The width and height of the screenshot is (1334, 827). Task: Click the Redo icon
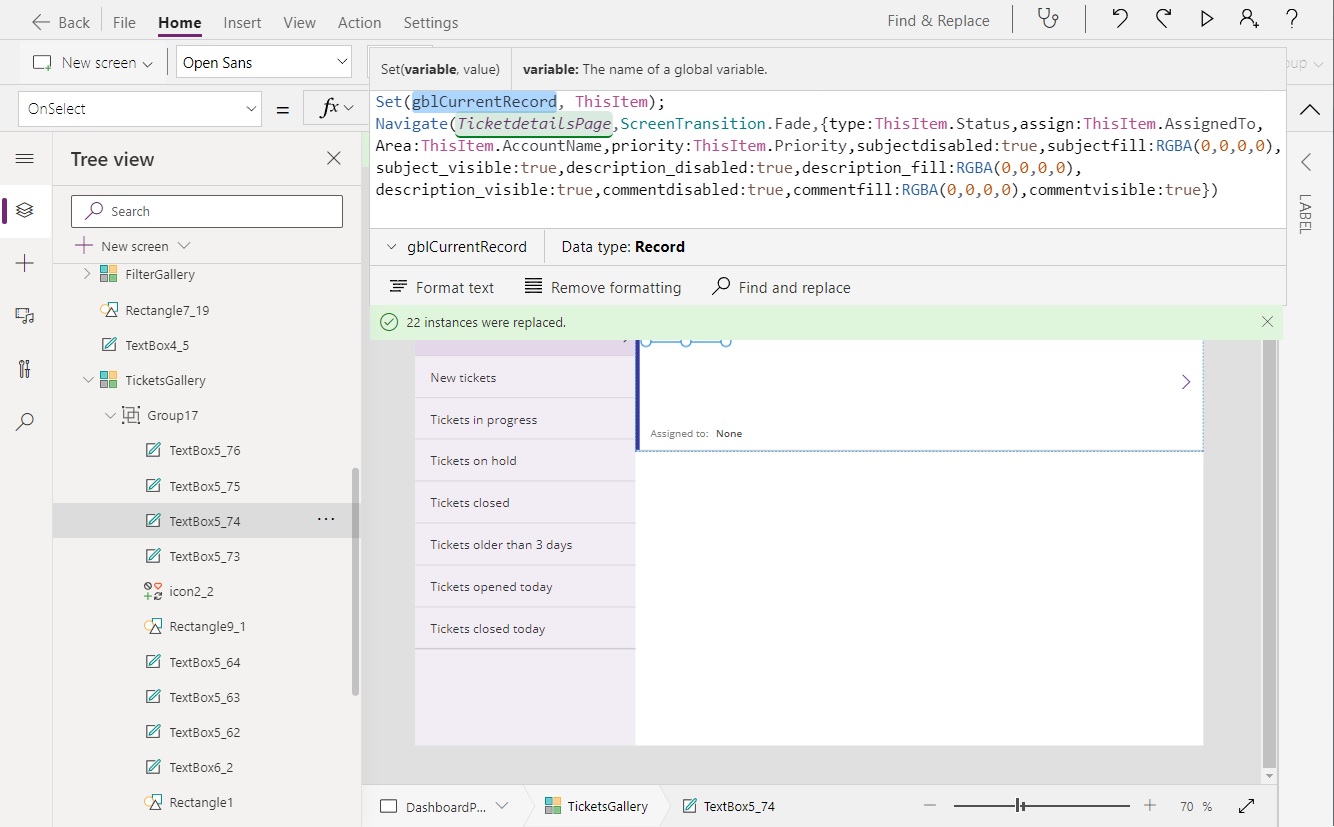1163,19
